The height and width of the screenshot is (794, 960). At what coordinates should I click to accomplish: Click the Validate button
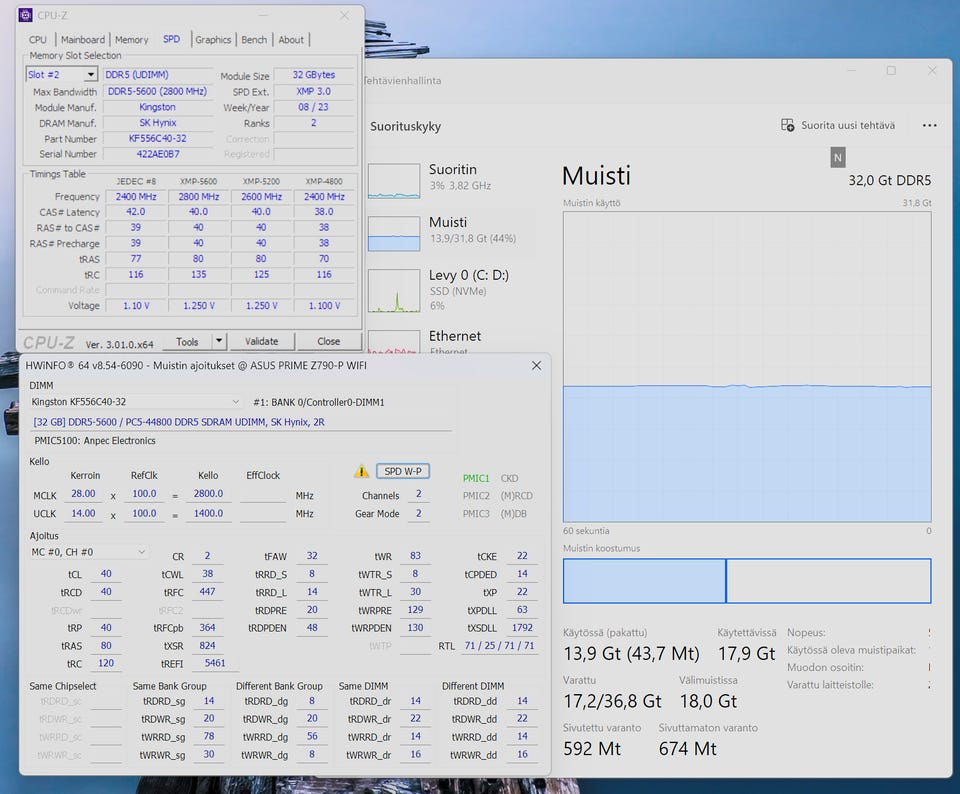tap(261, 341)
